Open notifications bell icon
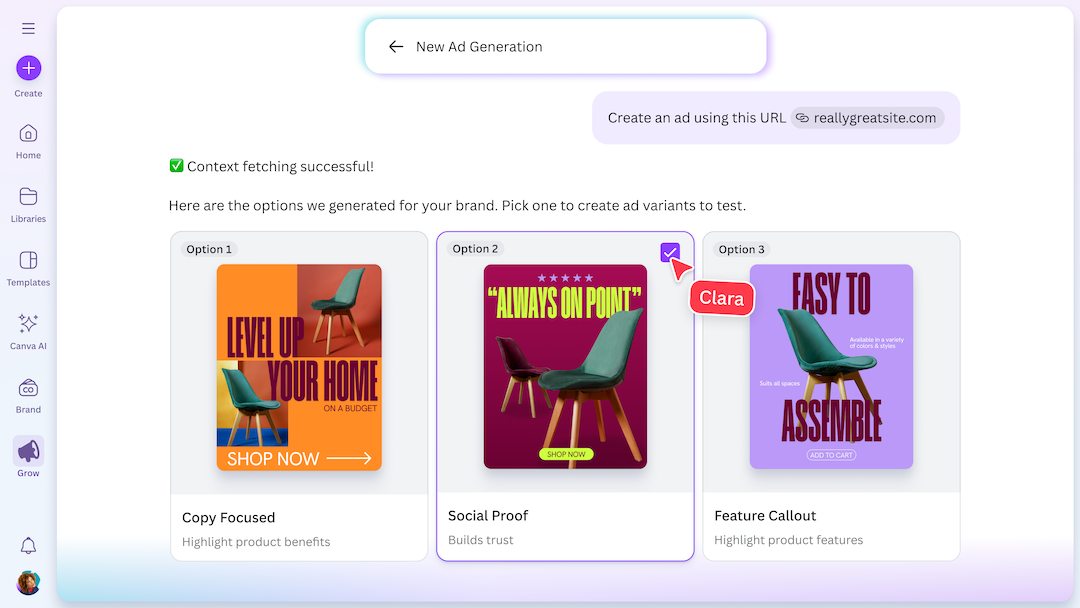The image size is (1080, 608). tap(28, 545)
